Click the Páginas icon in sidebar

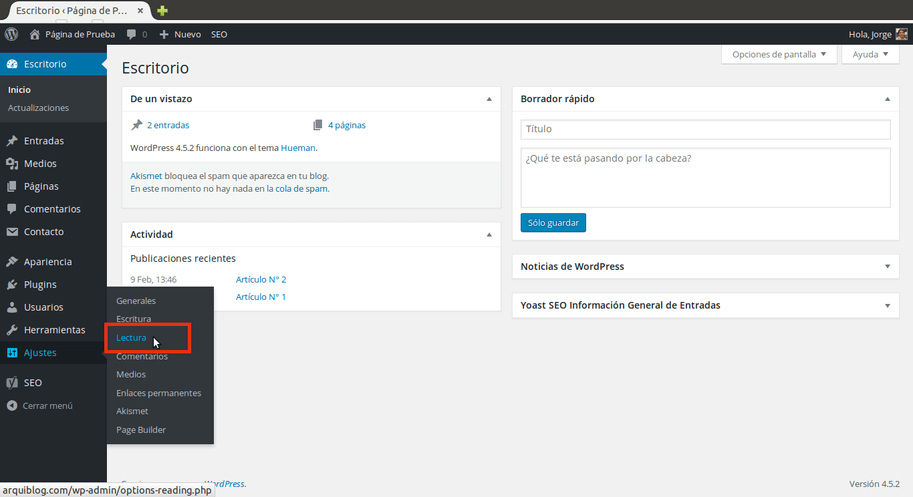[x=12, y=186]
